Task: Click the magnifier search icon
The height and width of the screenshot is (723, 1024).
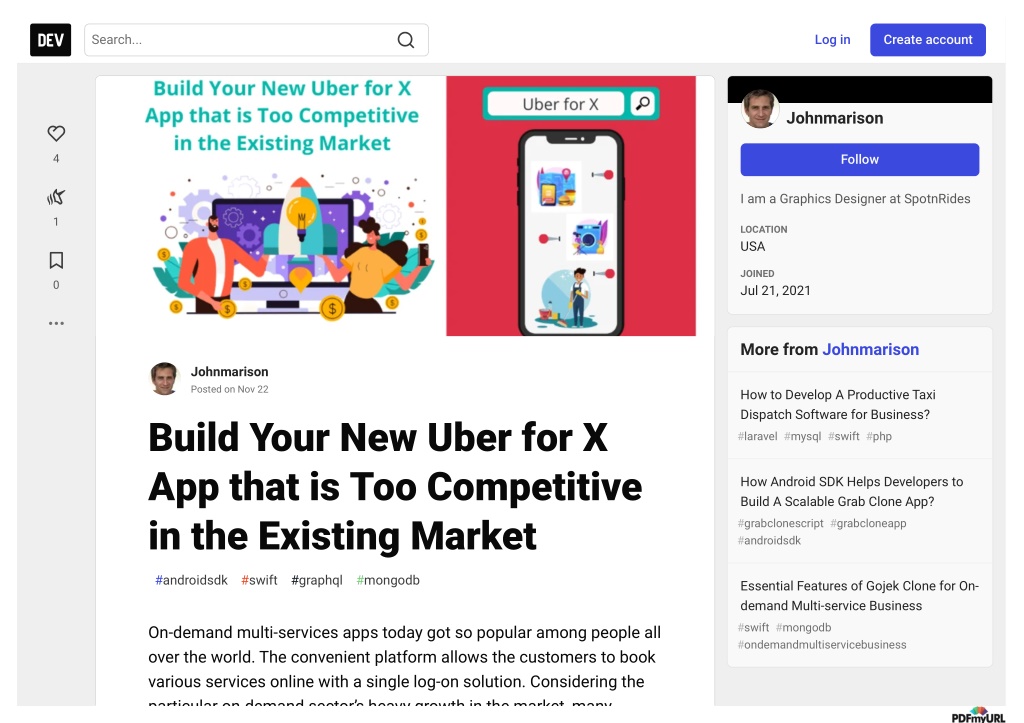Action: 406,40
